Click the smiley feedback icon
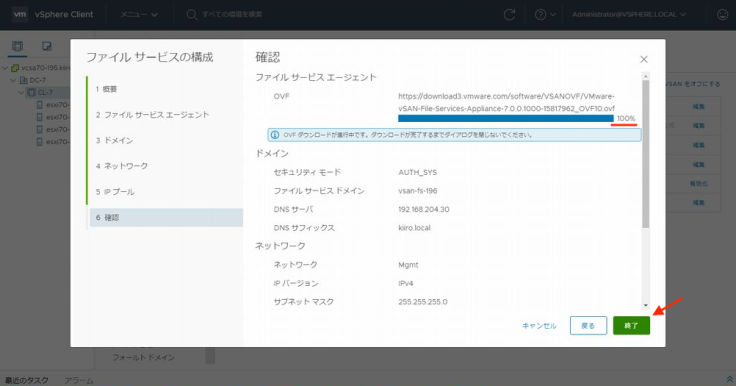 tap(722, 15)
